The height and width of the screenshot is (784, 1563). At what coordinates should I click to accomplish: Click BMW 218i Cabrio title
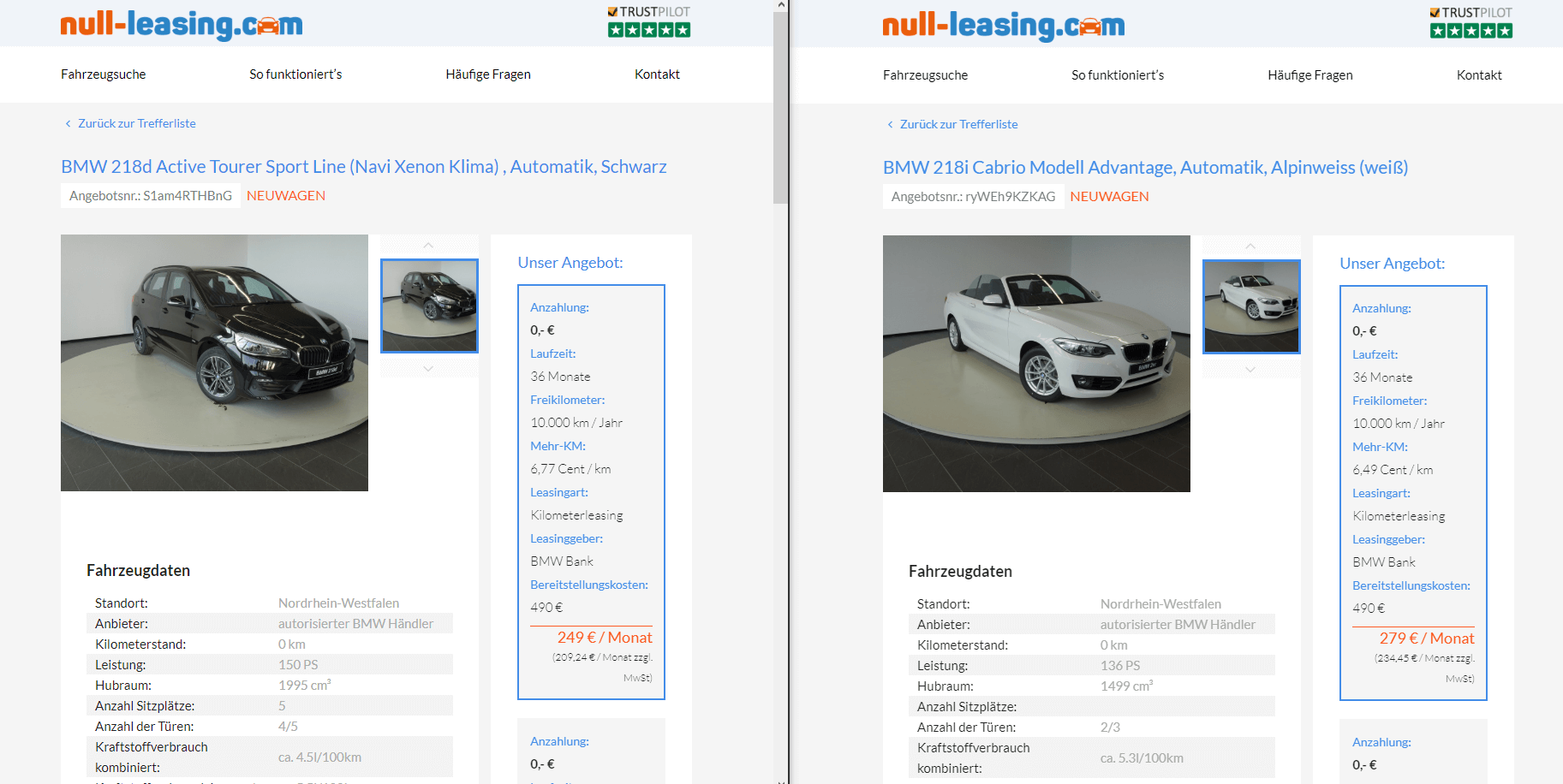click(x=1145, y=168)
